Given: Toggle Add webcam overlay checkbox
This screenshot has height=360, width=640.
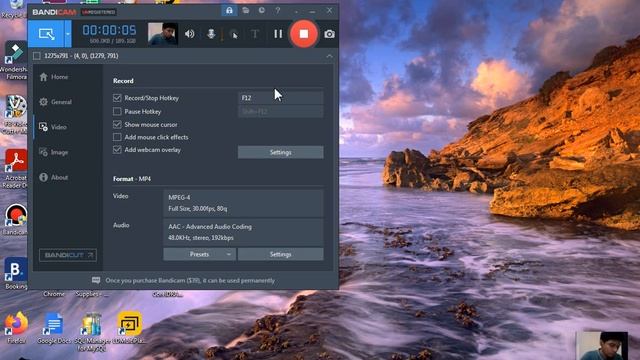Looking at the screenshot, I should [117, 150].
